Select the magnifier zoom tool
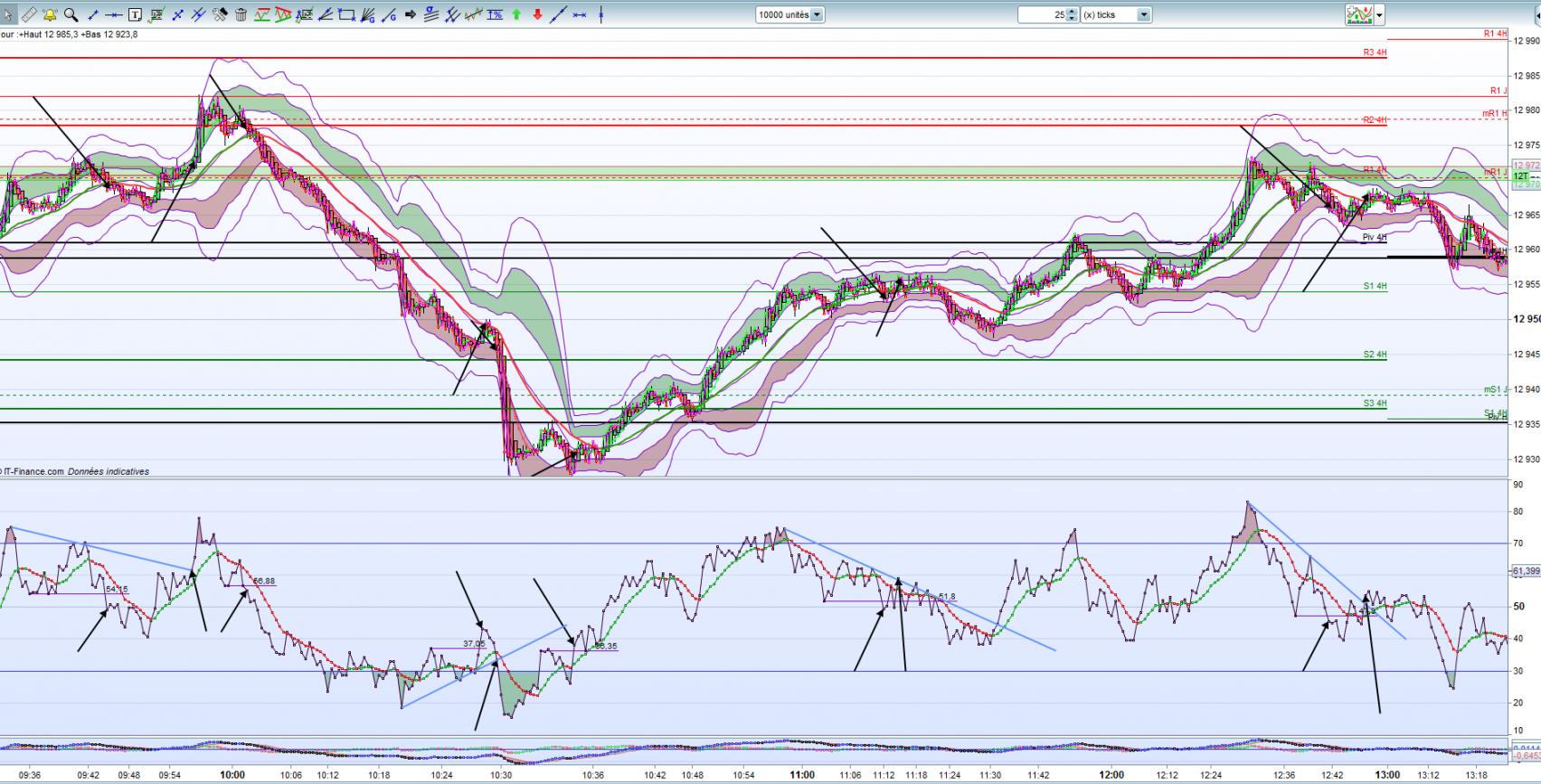 click(x=71, y=14)
